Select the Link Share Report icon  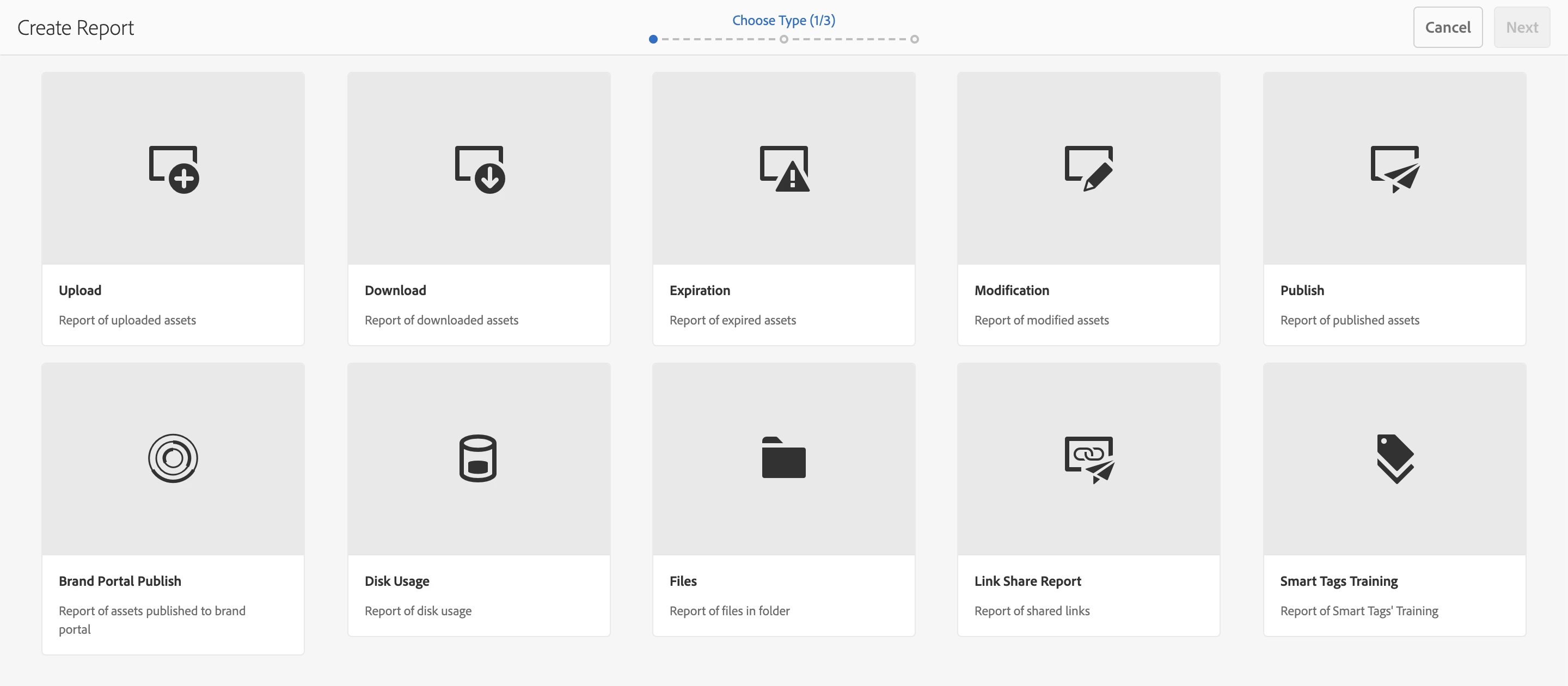click(1089, 460)
